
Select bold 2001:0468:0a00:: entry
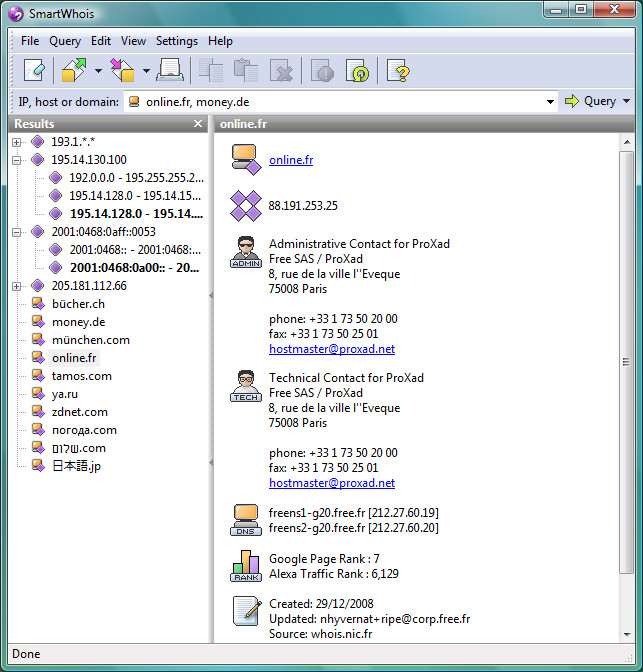coord(135,268)
